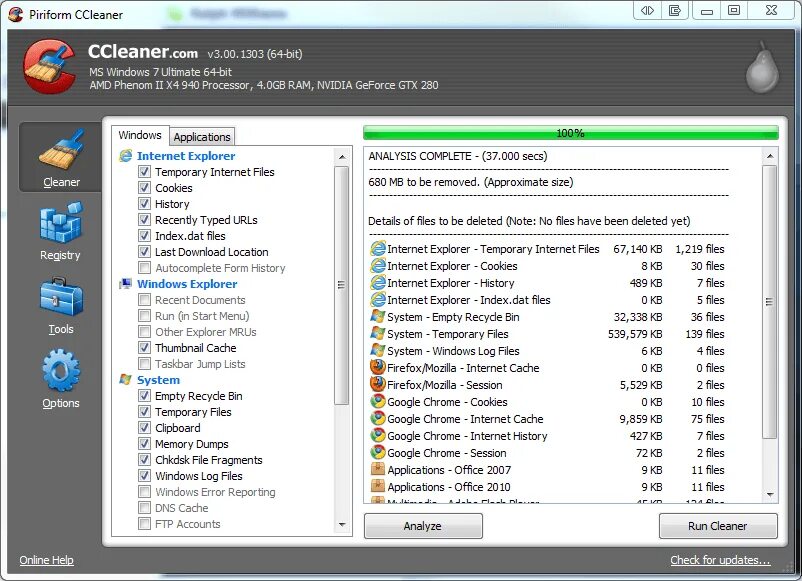Click Windows icon beside Empty Recycle Bin result
This screenshot has height=581, width=802.
point(377,317)
